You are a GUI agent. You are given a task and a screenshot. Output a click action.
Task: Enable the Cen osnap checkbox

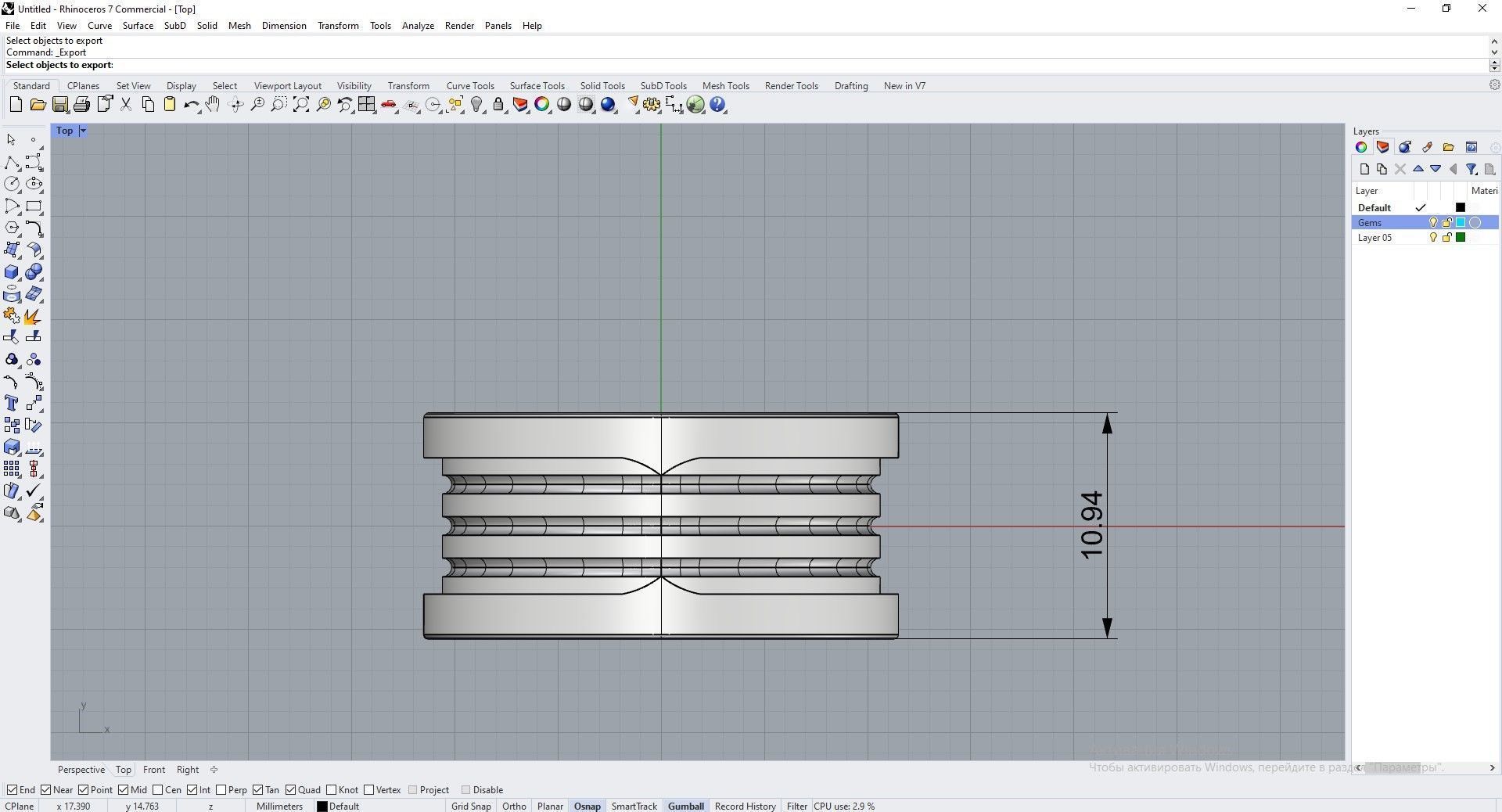click(158, 790)
